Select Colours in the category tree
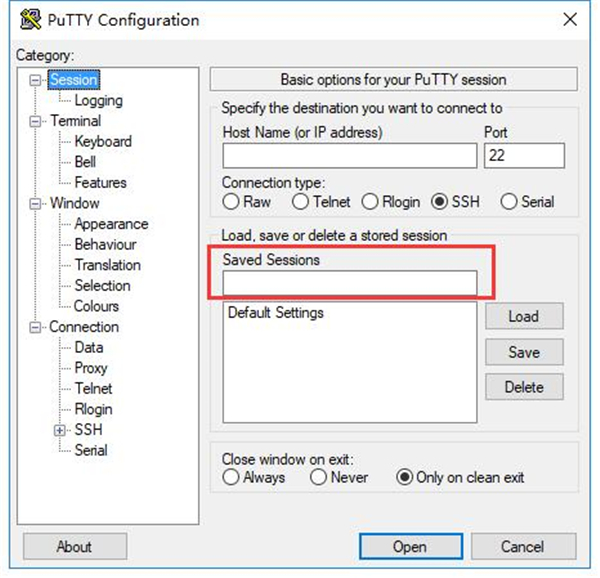The height and width of the screenshot is (578, 600). (96, 306)
